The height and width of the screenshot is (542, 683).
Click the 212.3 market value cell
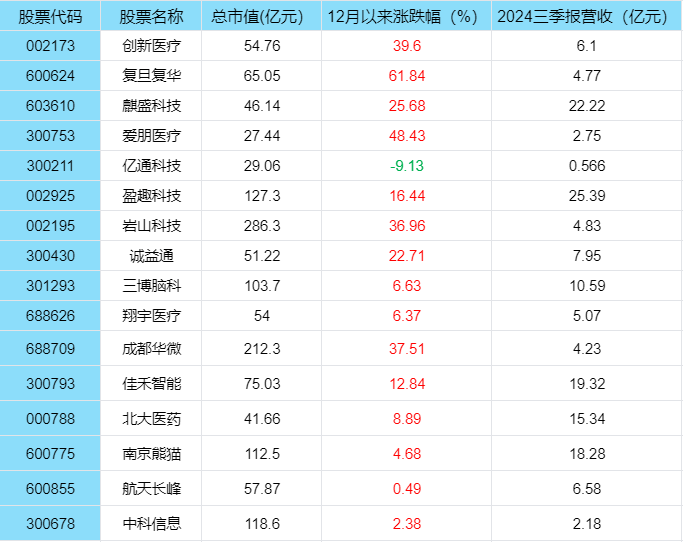pyautogui.click(x=262, y=349)
